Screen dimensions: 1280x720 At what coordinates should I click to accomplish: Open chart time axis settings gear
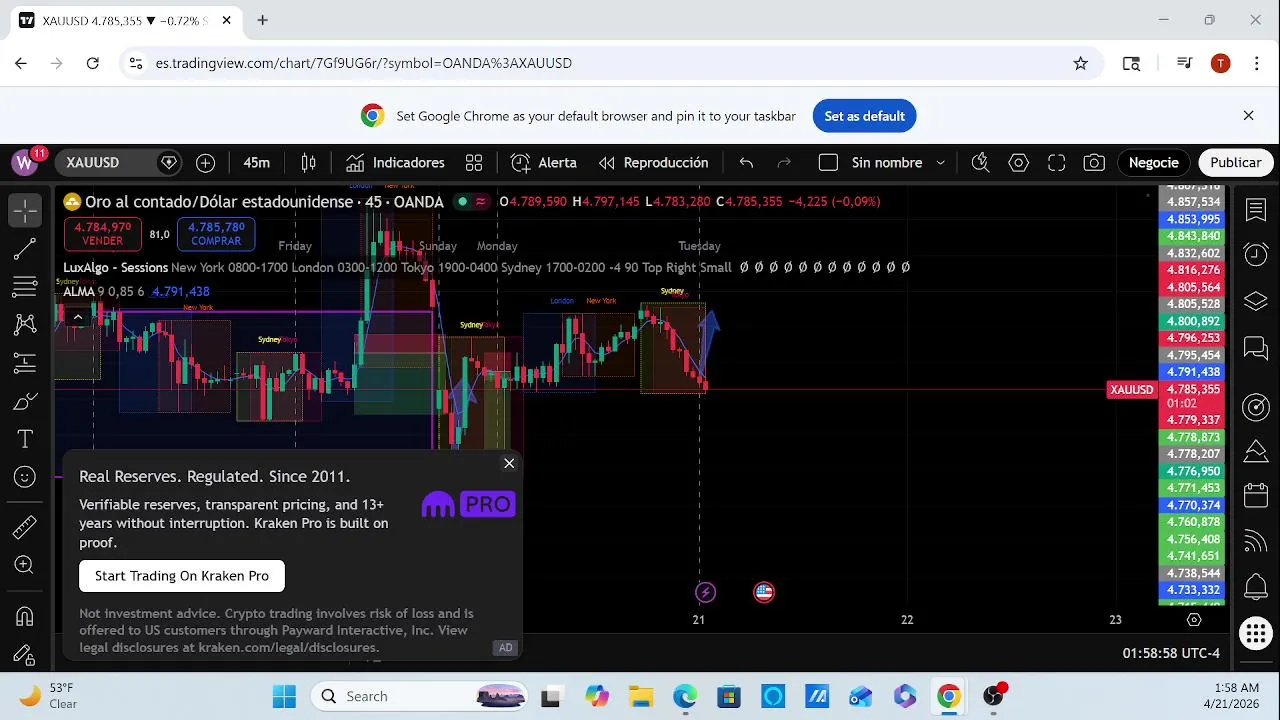(1194, 620)
